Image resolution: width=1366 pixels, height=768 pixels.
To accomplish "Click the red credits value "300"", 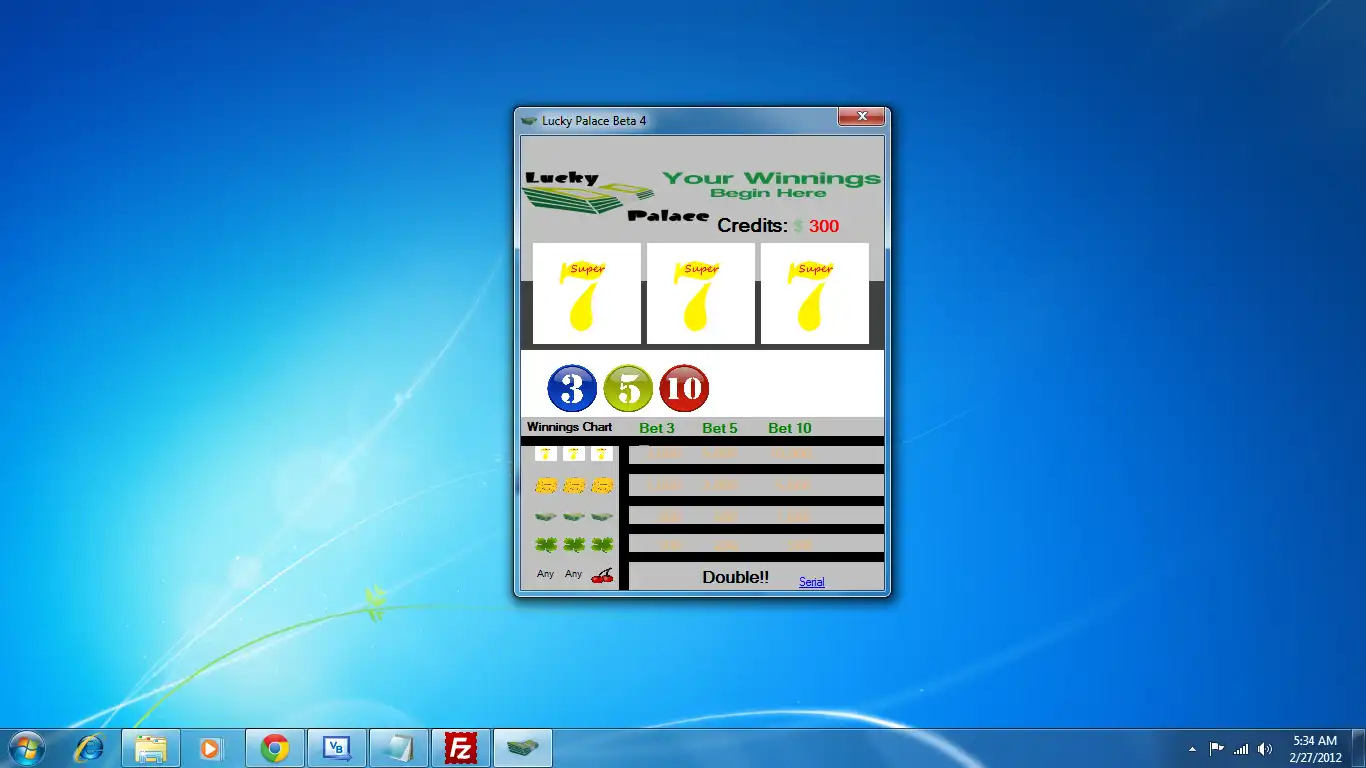I will pyautogui.click(x=824, y=226).
